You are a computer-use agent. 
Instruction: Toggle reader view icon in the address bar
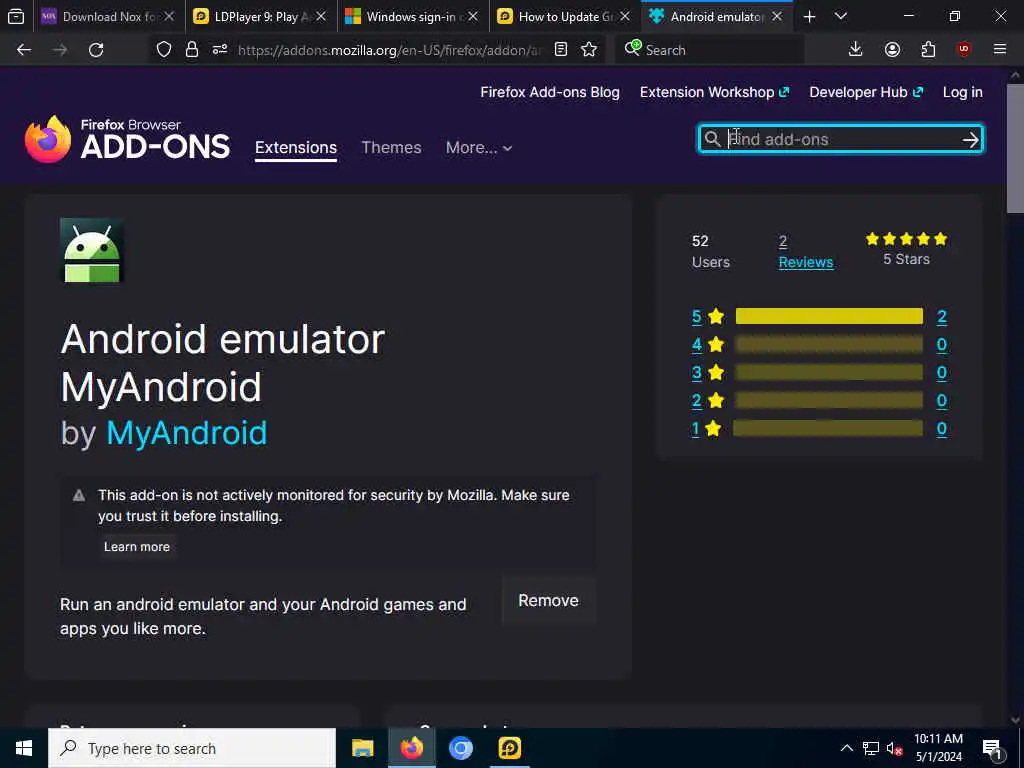tap(560, 50)
